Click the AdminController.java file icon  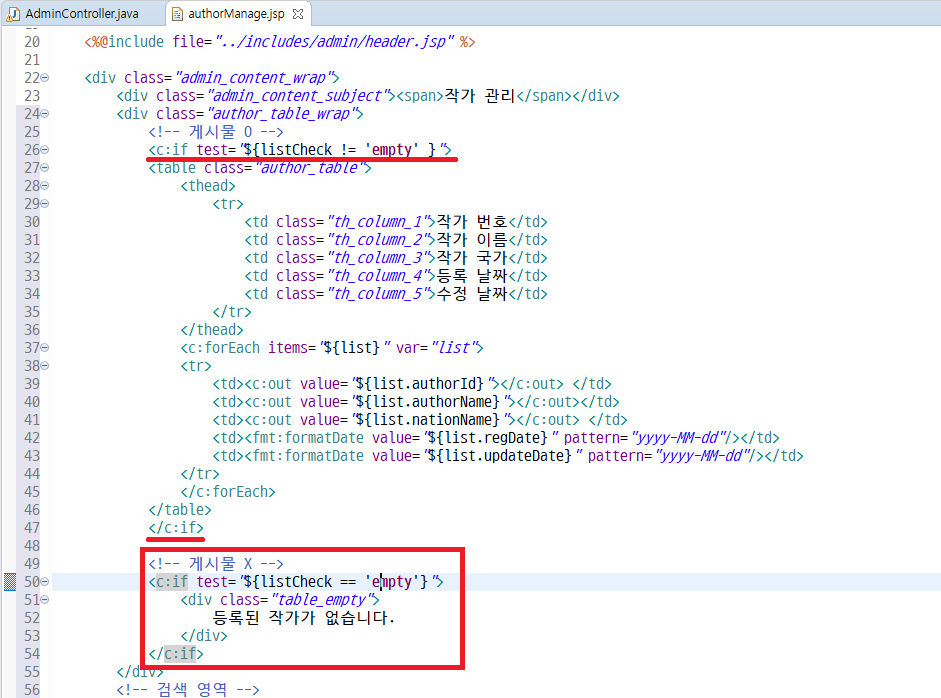click(13, 14)
